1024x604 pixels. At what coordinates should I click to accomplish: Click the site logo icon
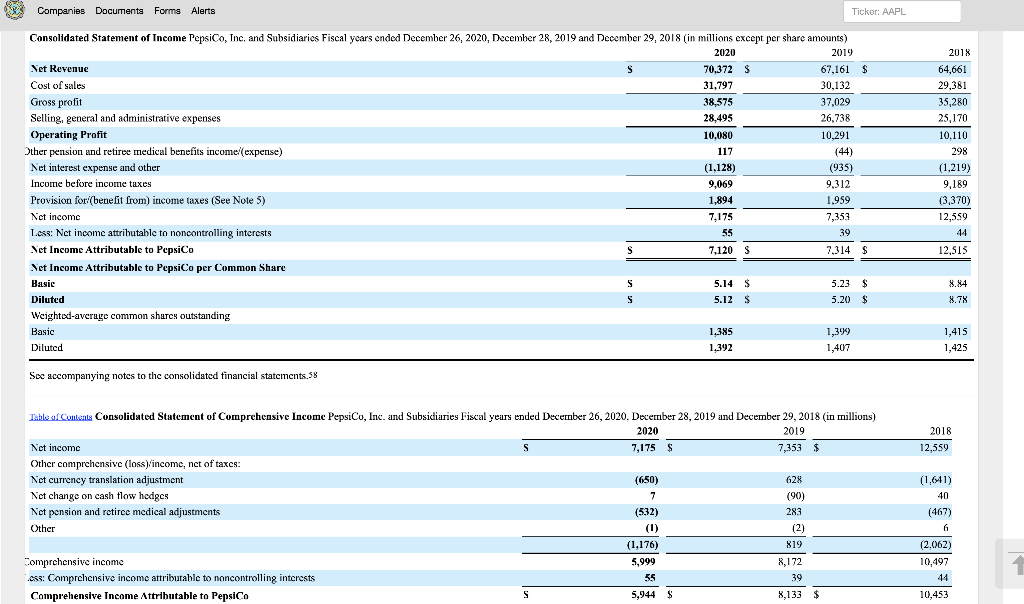14,10
